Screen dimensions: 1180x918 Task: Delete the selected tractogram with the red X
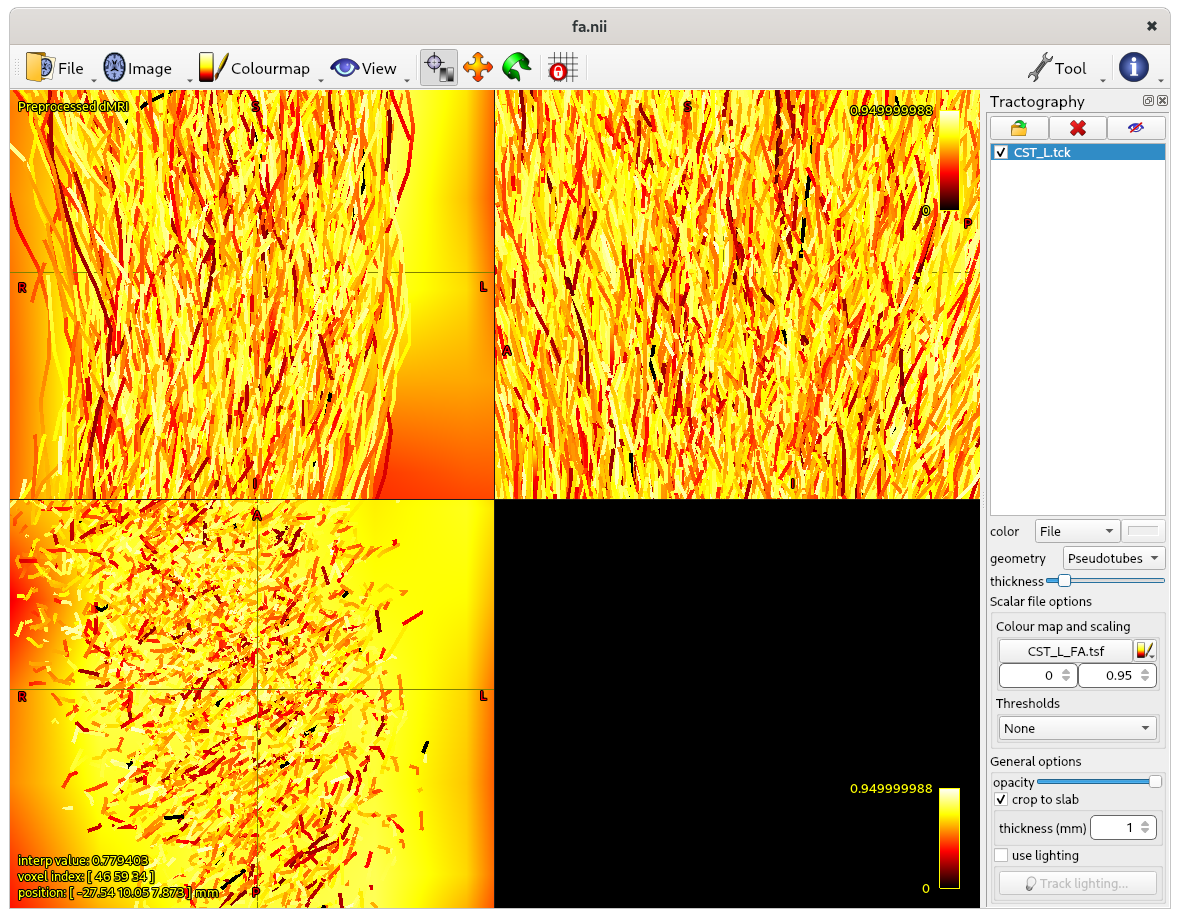point(1077,127)
